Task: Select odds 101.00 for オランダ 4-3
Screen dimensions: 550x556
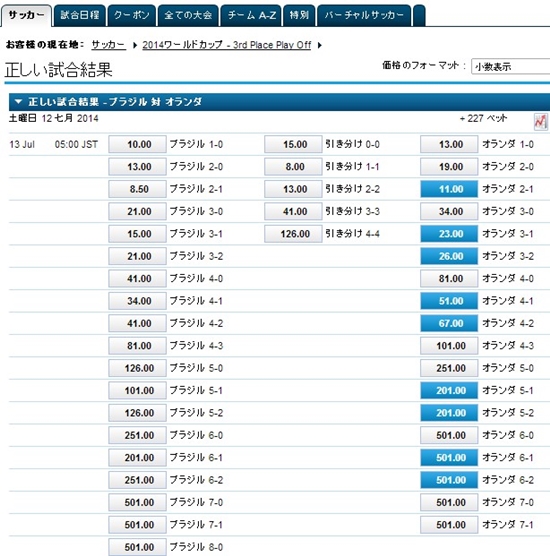Action: [449, 345]
